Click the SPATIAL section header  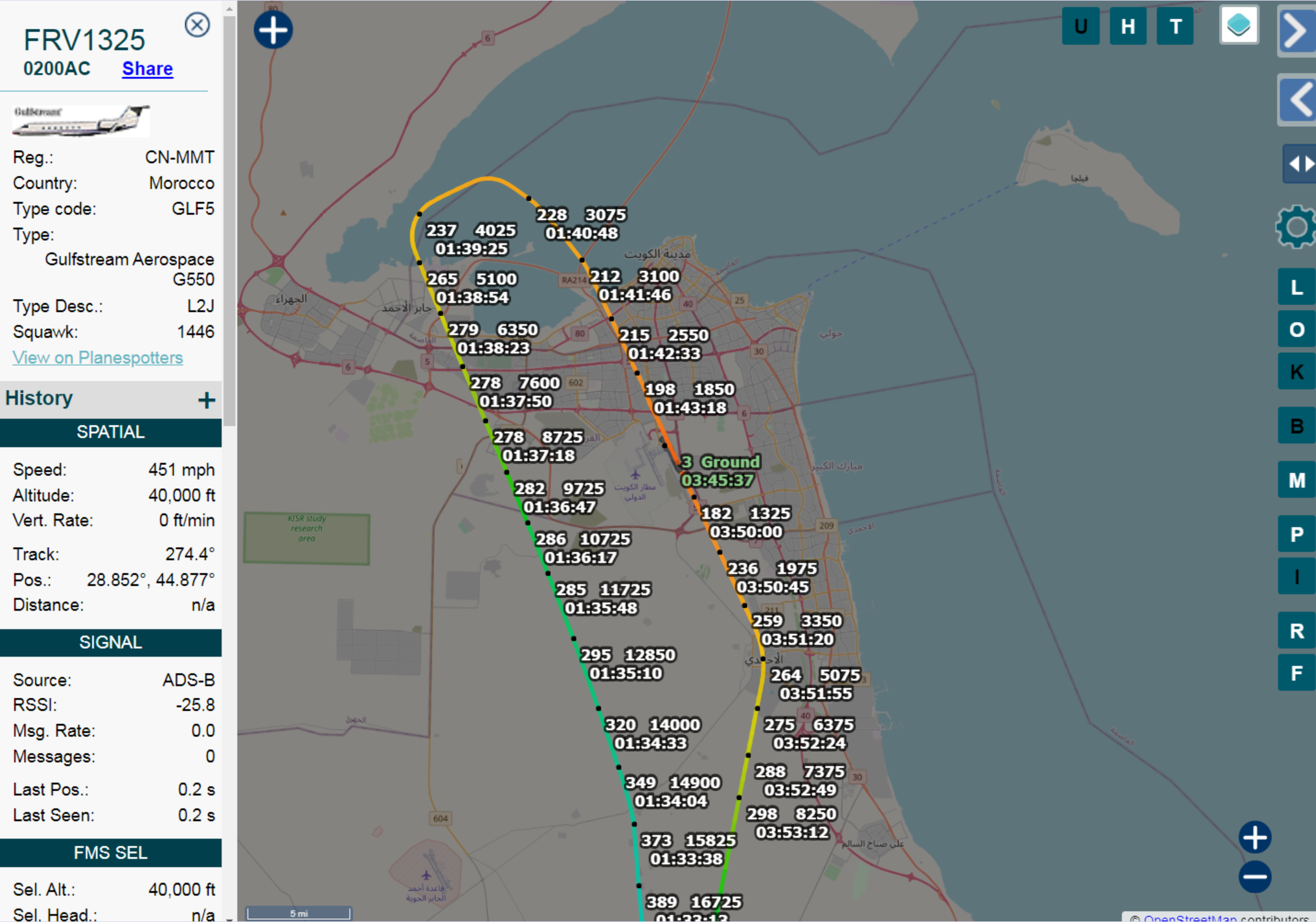point(111,433)
